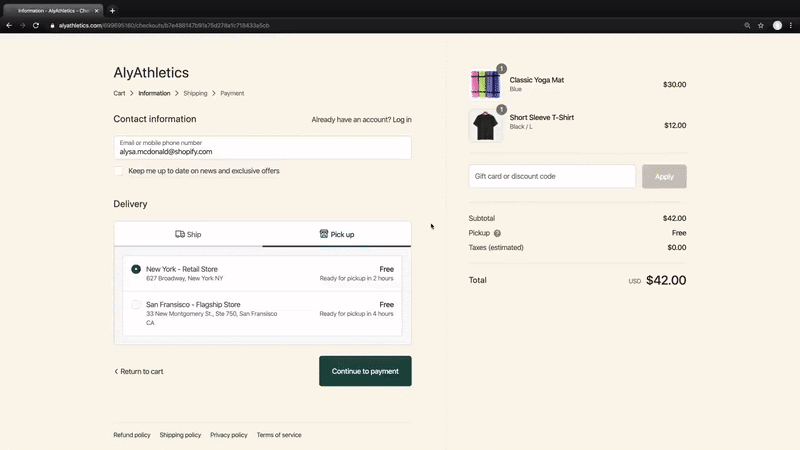800x450 pixels.
Task: Click the browser back arrow
Action: tap(9, 25)
